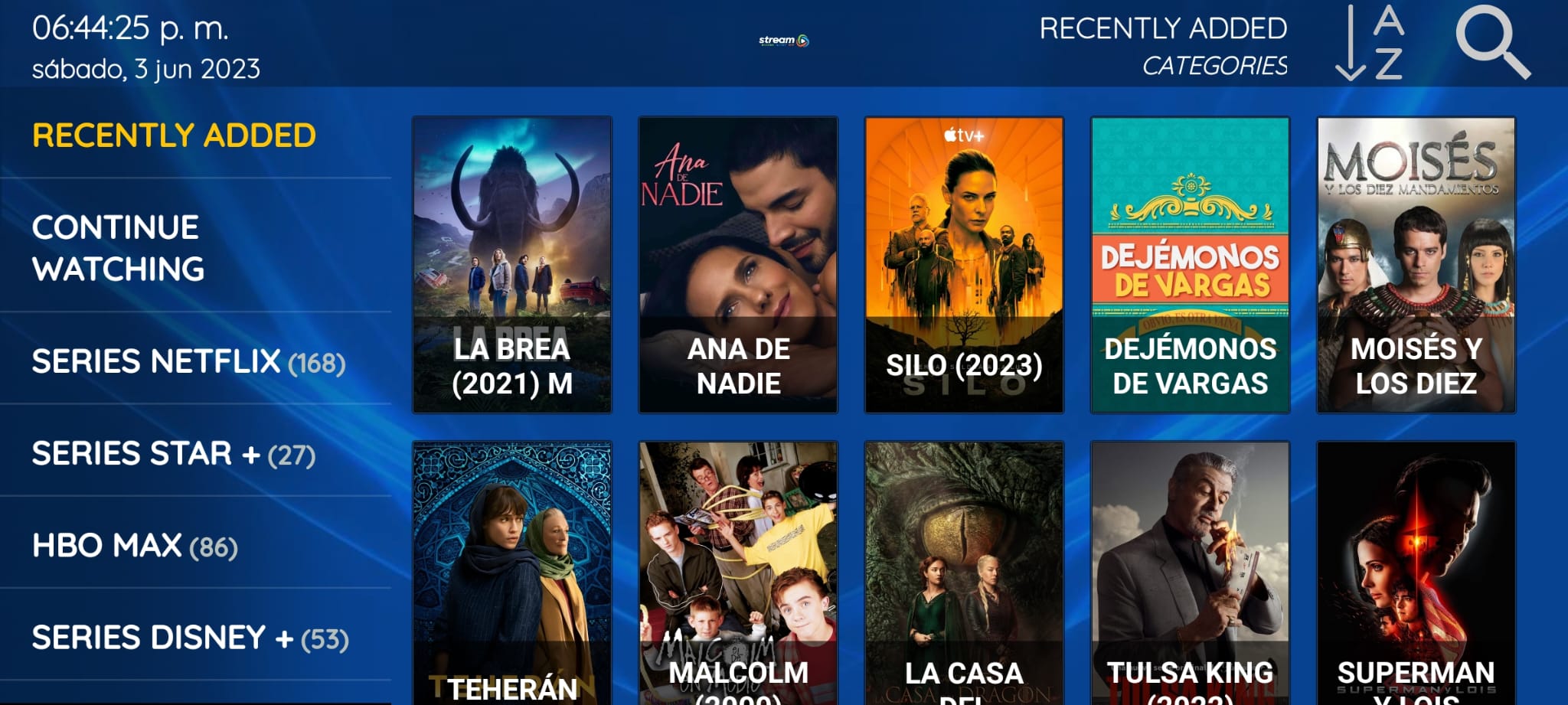Select Series Disney + (53) category

pos(191,637)
